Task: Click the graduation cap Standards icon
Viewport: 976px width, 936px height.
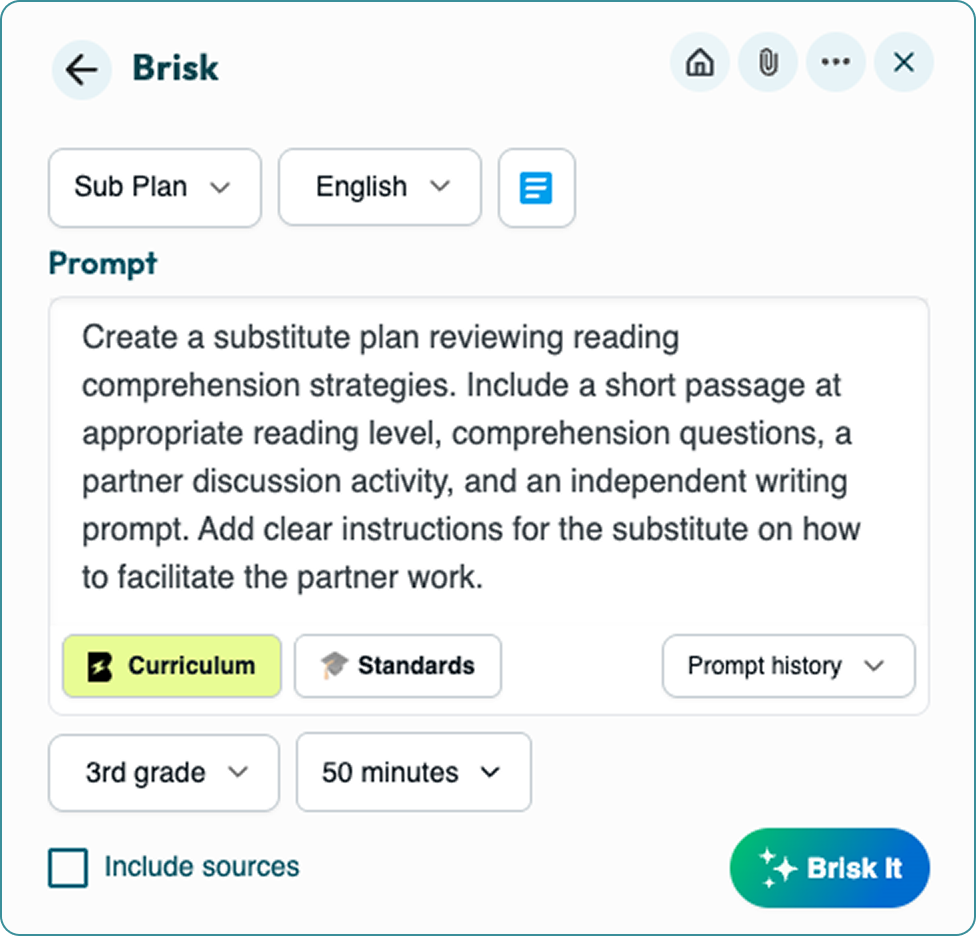Action: pos(334,665)
